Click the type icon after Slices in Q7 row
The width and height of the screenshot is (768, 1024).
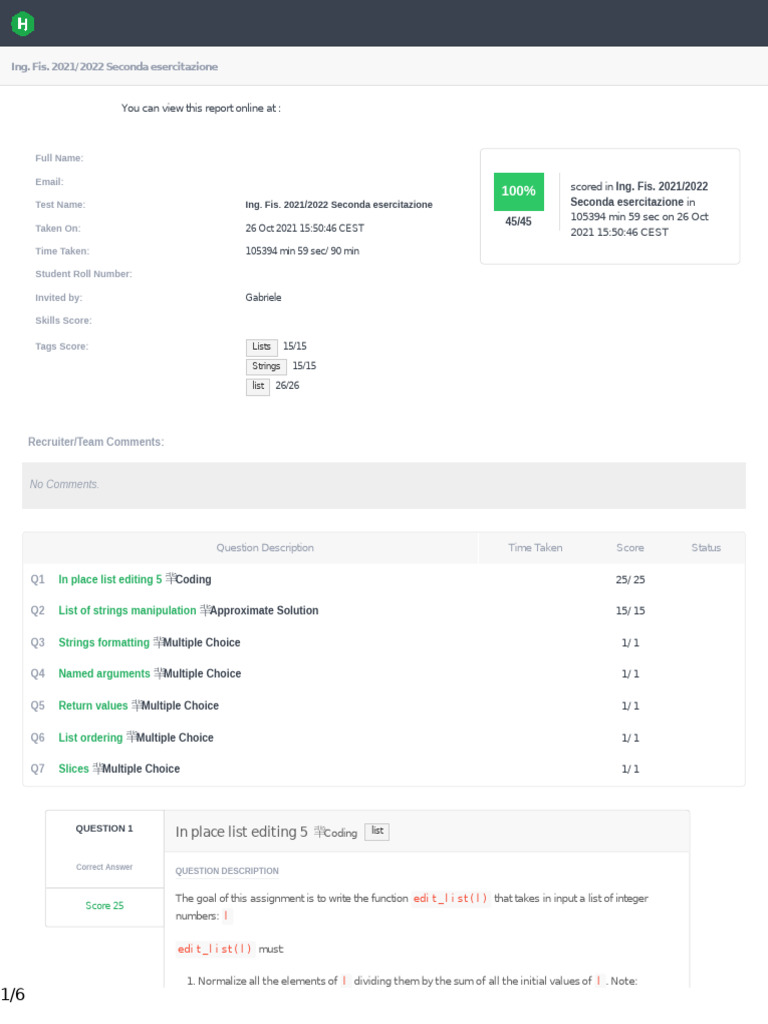[x=97, y=768]
